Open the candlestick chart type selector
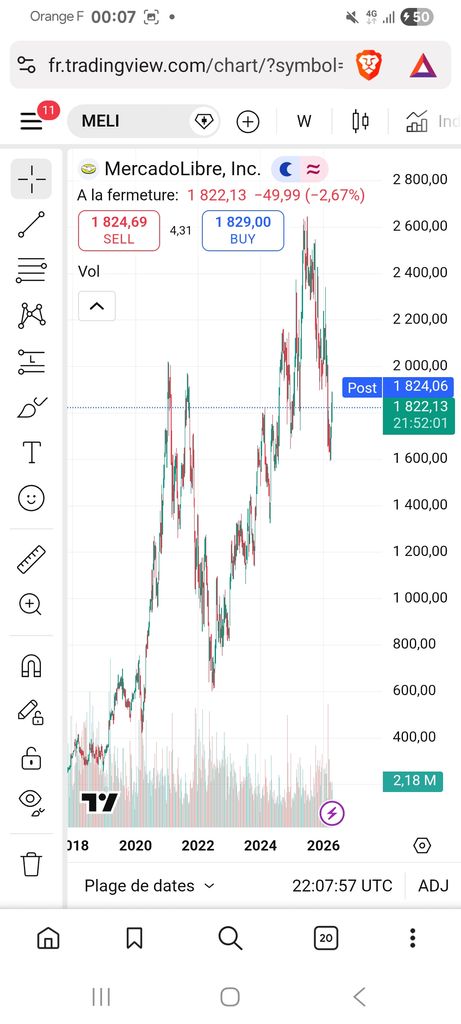 point(360,121)
